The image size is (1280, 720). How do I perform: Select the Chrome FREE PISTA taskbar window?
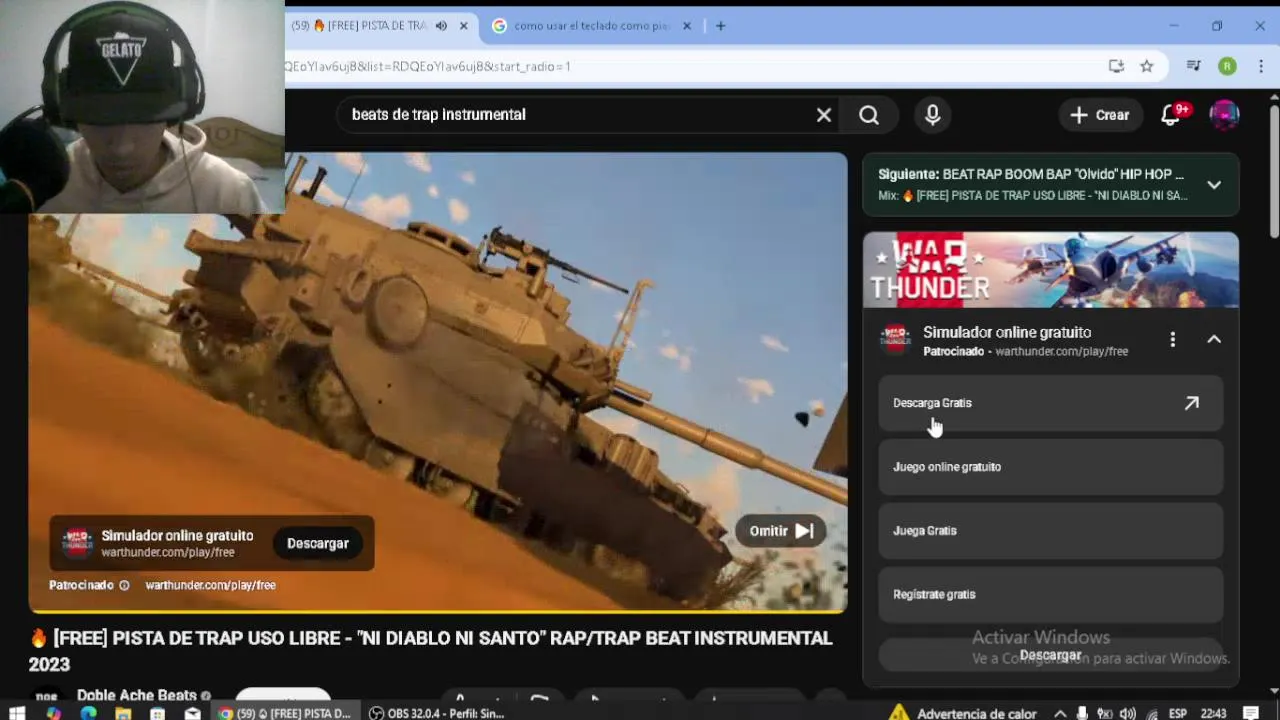(286, 713)
